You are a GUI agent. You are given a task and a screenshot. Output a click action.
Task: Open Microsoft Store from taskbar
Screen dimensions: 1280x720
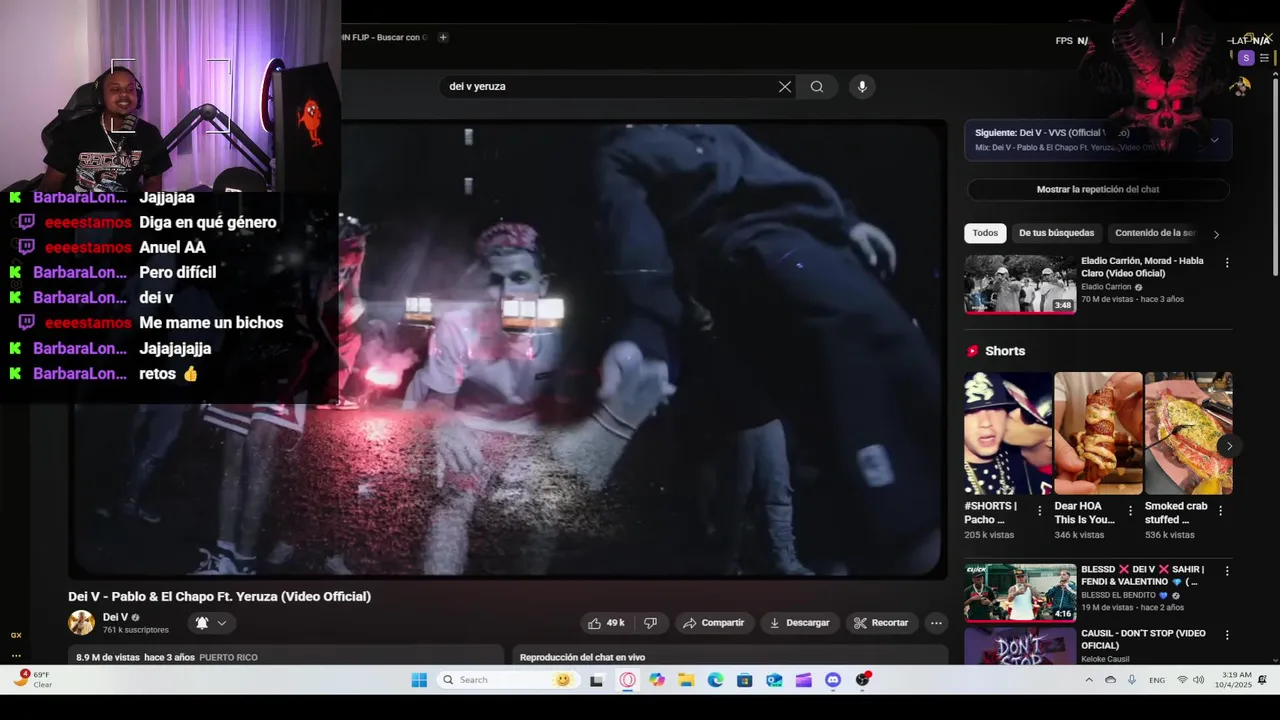click(x=744, y=680)
